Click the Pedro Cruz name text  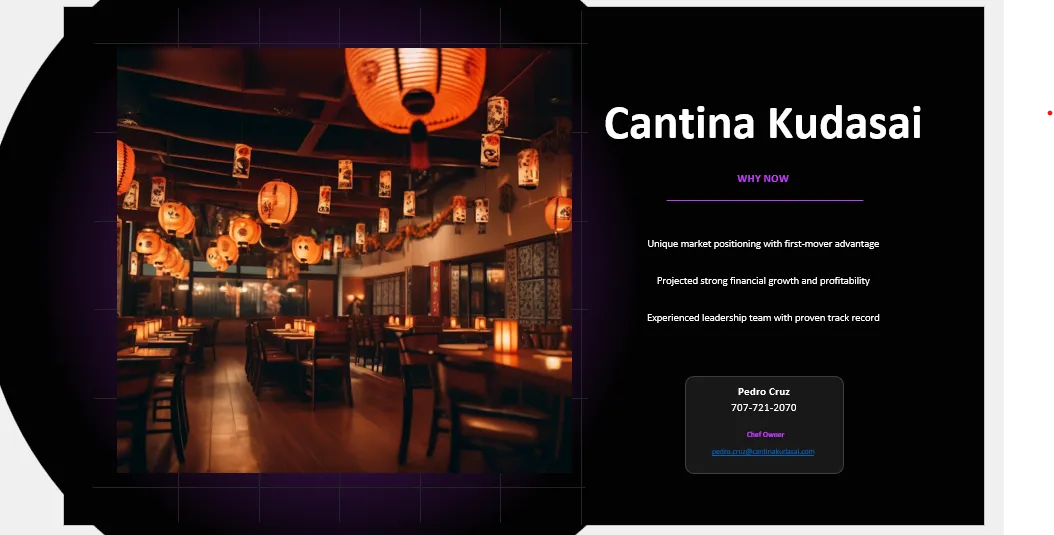[x=764, y=392]
